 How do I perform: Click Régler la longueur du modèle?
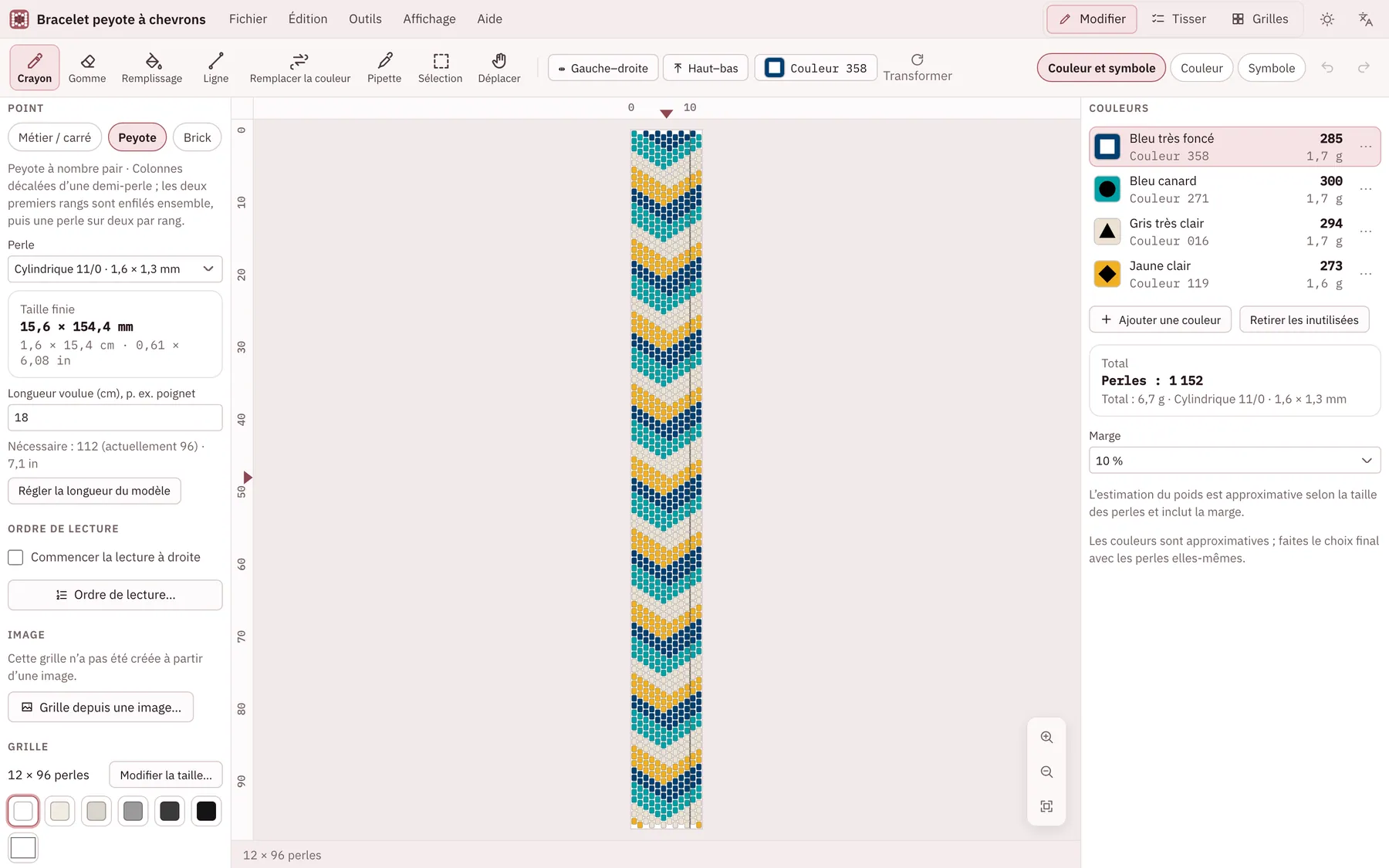(94, 491)
